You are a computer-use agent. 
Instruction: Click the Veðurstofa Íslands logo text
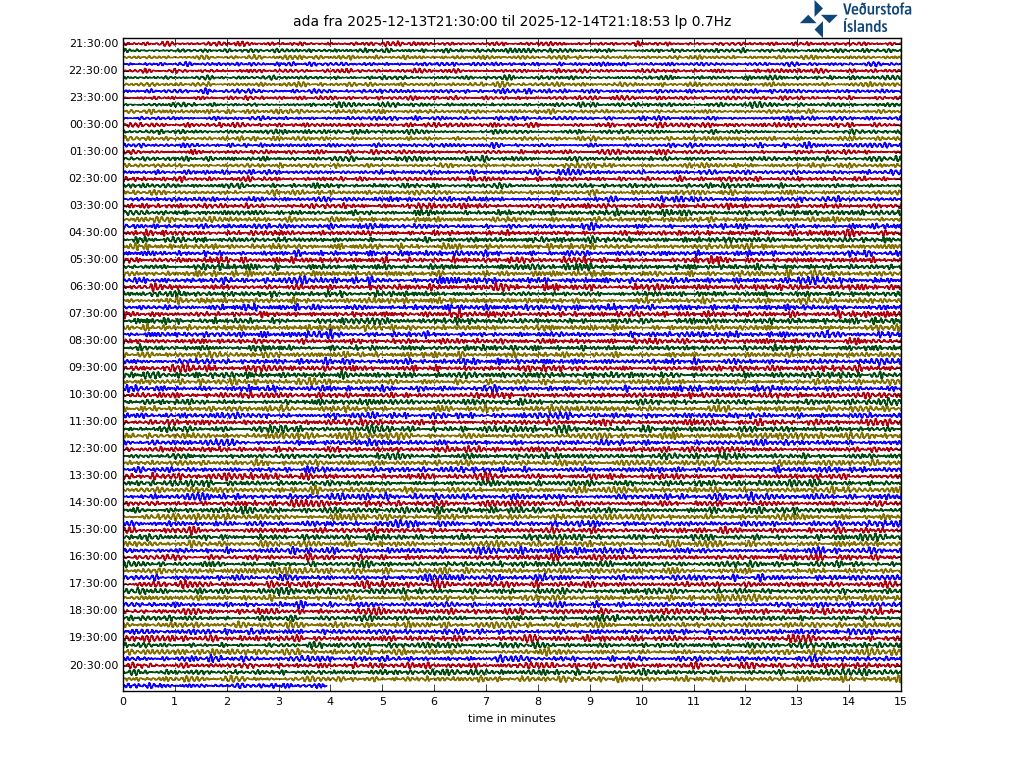coord(876,18)
